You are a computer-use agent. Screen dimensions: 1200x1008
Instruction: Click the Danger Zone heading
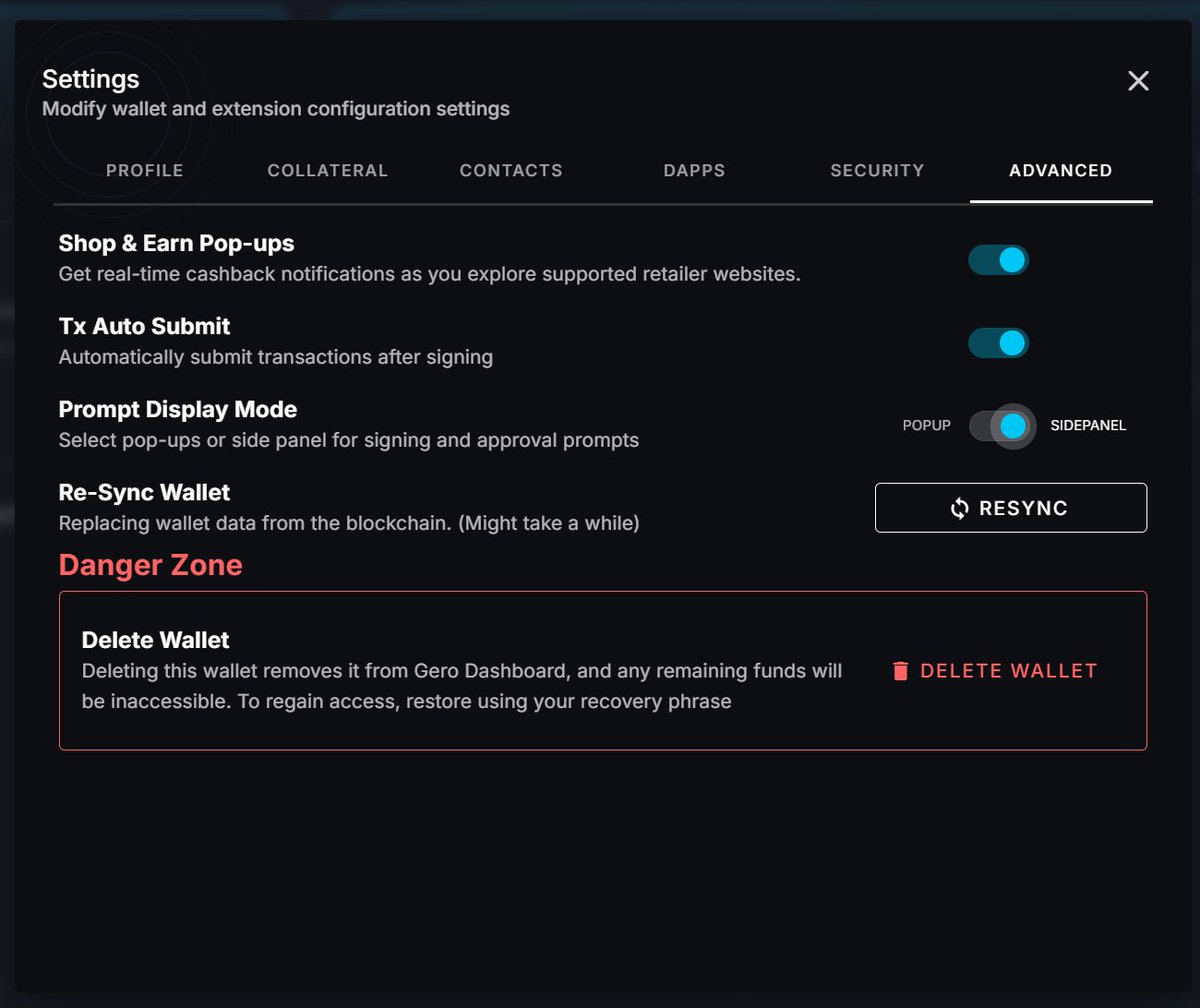coord(151,565)
